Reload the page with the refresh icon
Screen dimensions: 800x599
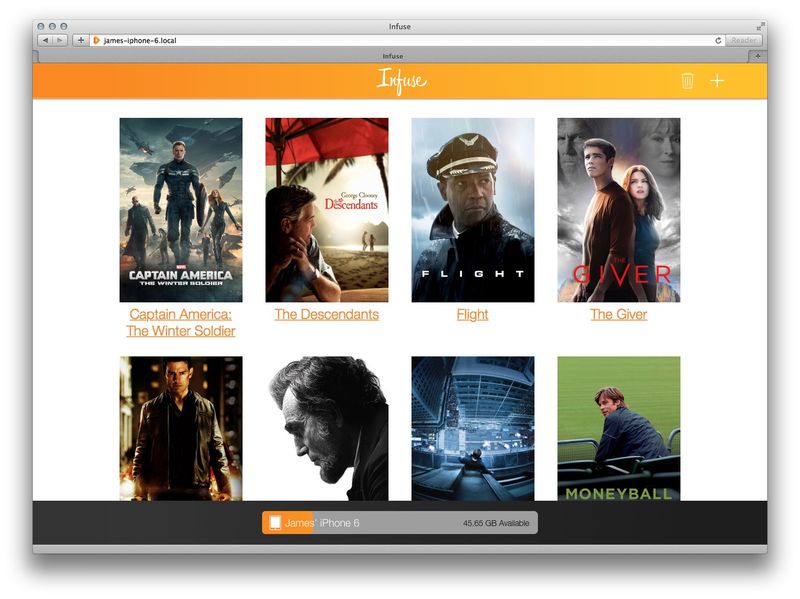tap(718, 40)
